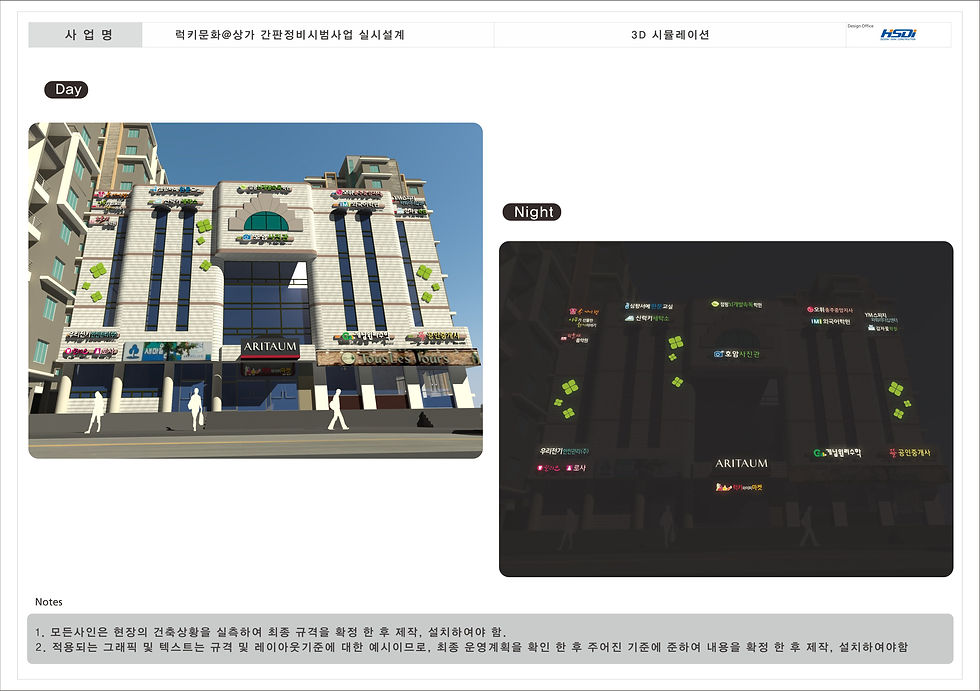
Task: Click the project title '럭키문화@상가 간판정비시범사업 실시설계'
Action: coord(290,35)
